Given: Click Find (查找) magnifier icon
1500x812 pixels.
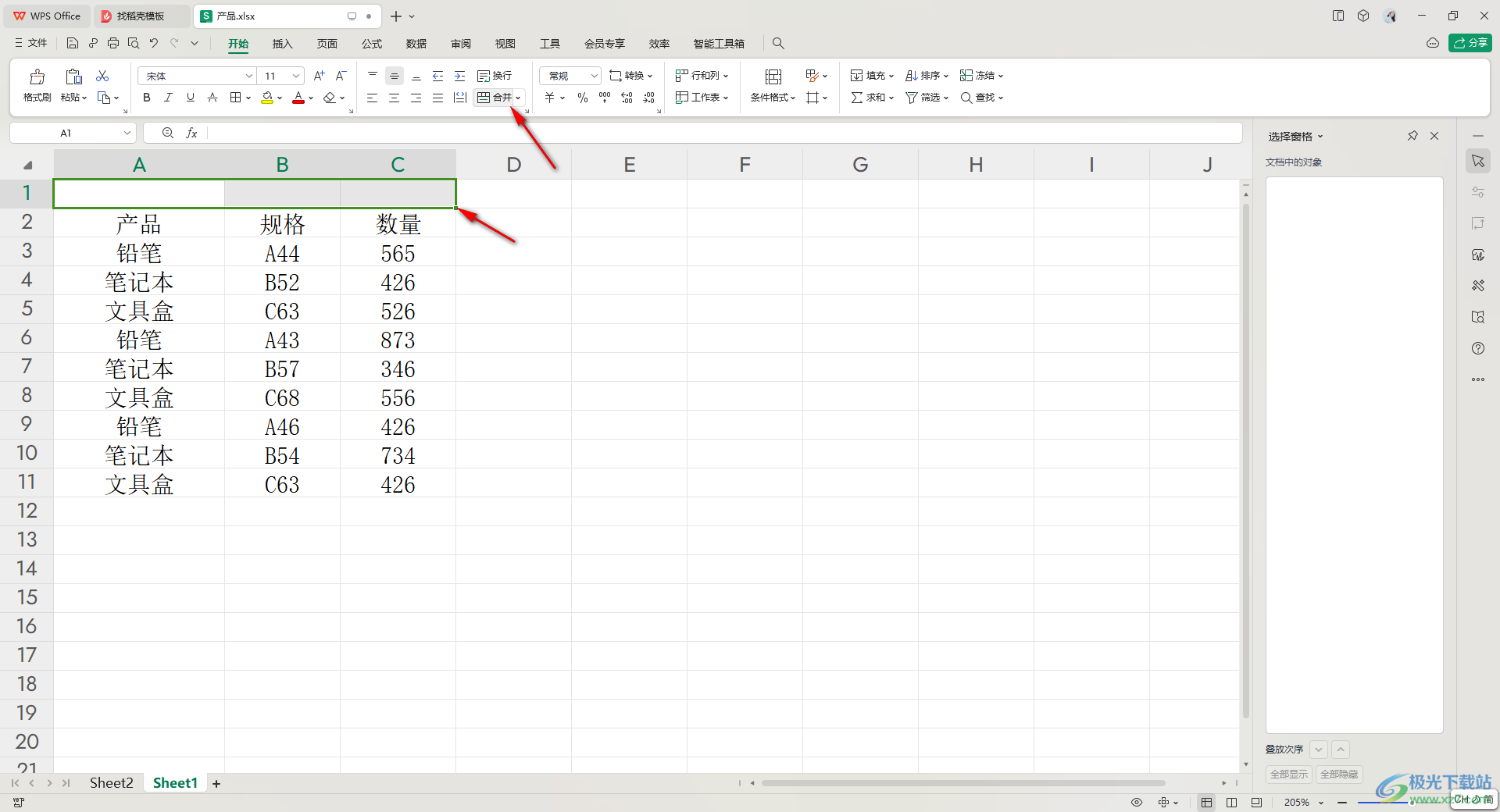Looking at the screenshot, I should click(x=966, y=98).
